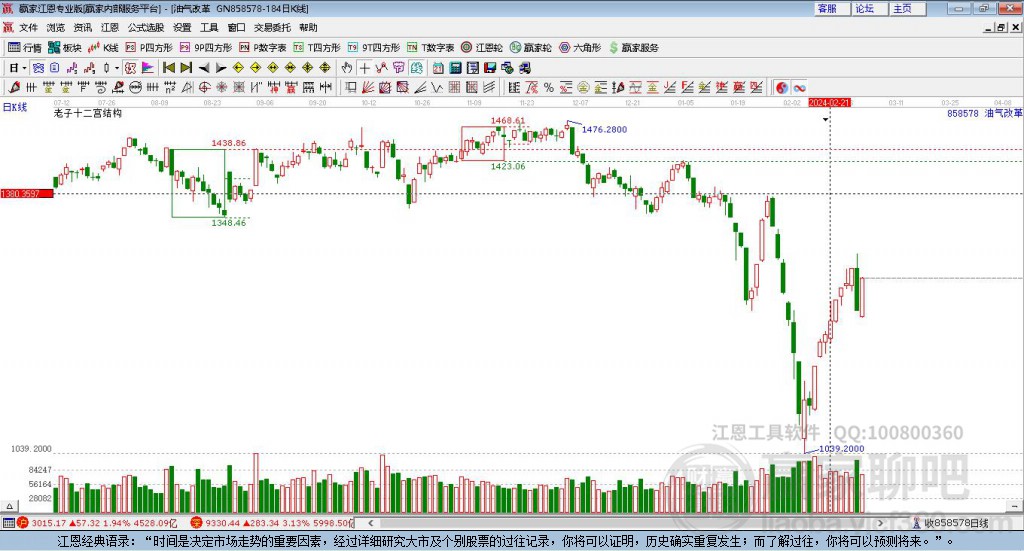Screen dimensions: 1024x551
Task: Open the T数字表 tool
Action: coord(430,48)
